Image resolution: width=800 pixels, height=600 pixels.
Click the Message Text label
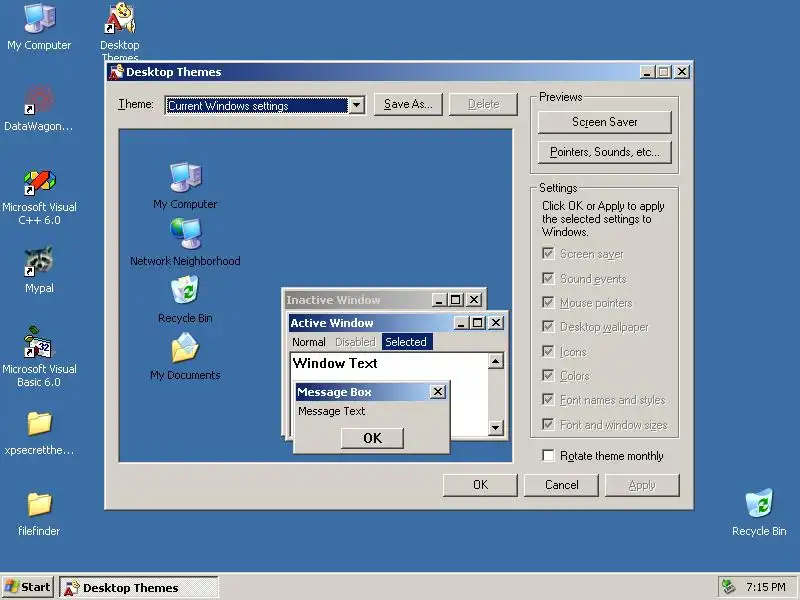point(332,411)
